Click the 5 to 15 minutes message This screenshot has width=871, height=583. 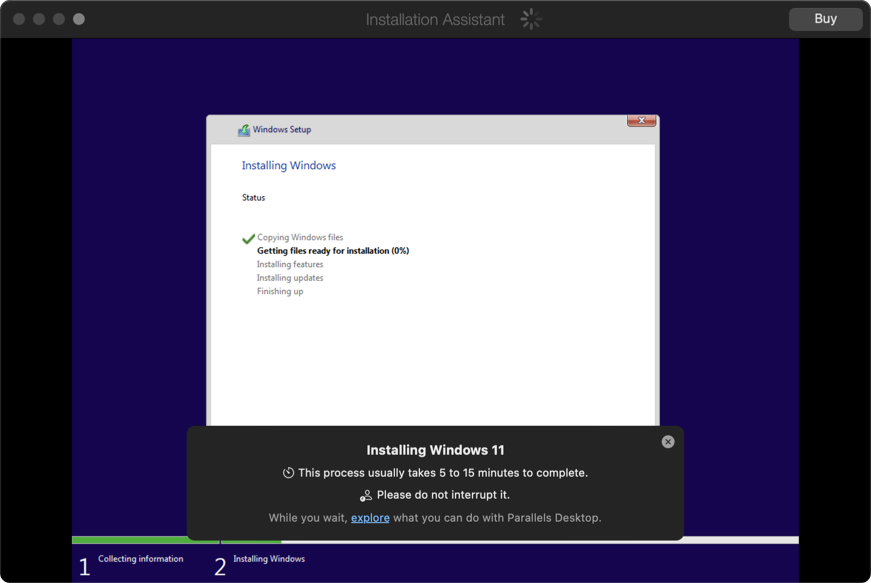[x=443, y=473]
